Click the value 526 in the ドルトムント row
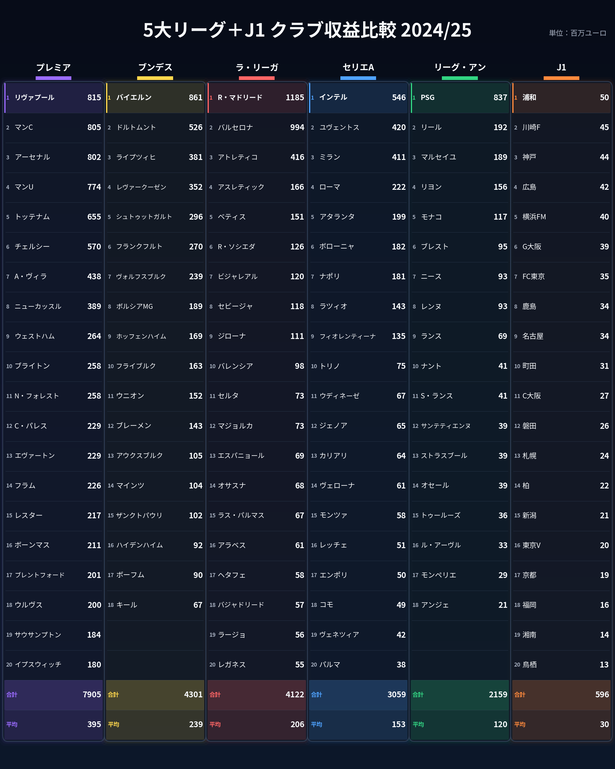Image resolution: width=615 pixels, height=769 pixels. [x=196, y=128]
